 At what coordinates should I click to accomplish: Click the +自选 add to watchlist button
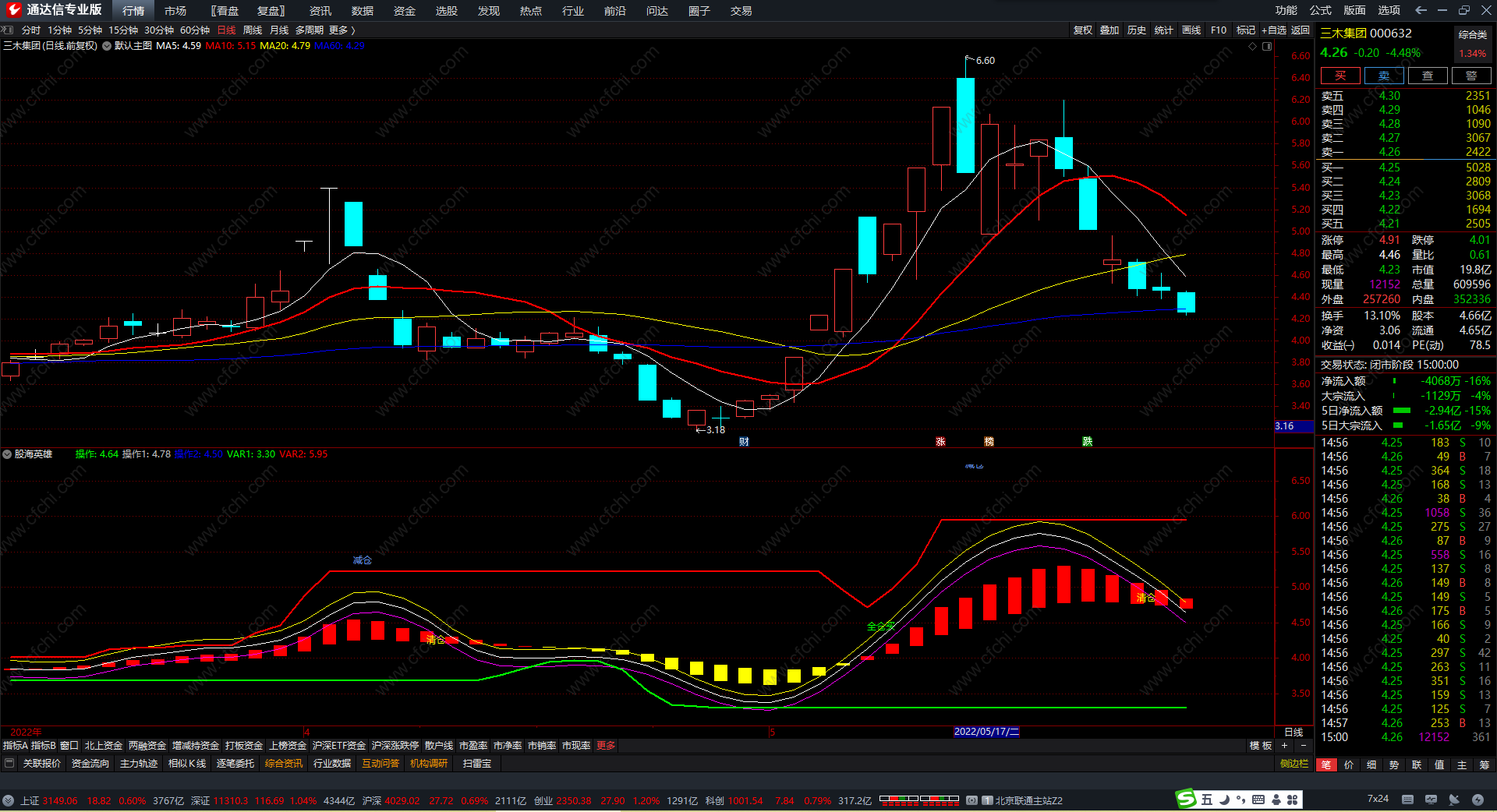pyautogui.click(x=1274, y=30)
